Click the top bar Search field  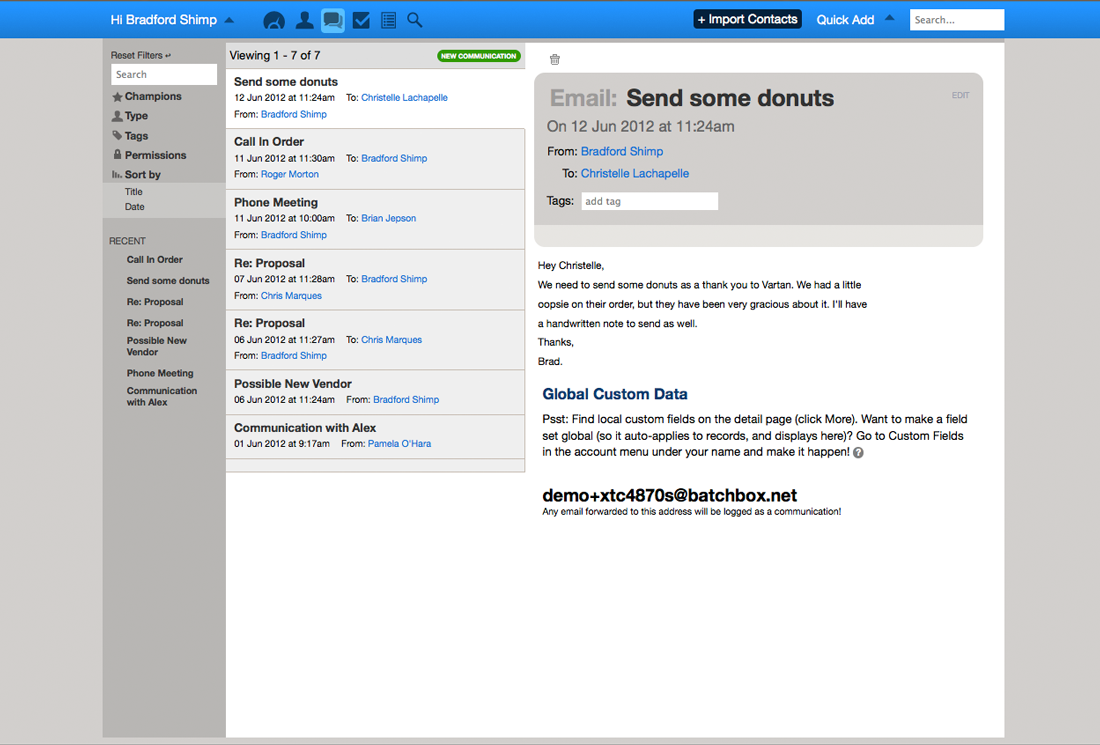tap(957, 20)
